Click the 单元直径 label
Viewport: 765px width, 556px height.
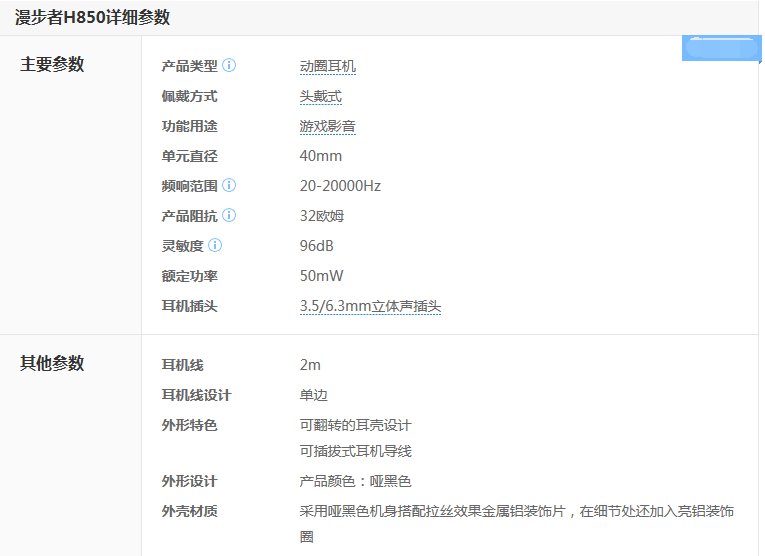(189, 156)
